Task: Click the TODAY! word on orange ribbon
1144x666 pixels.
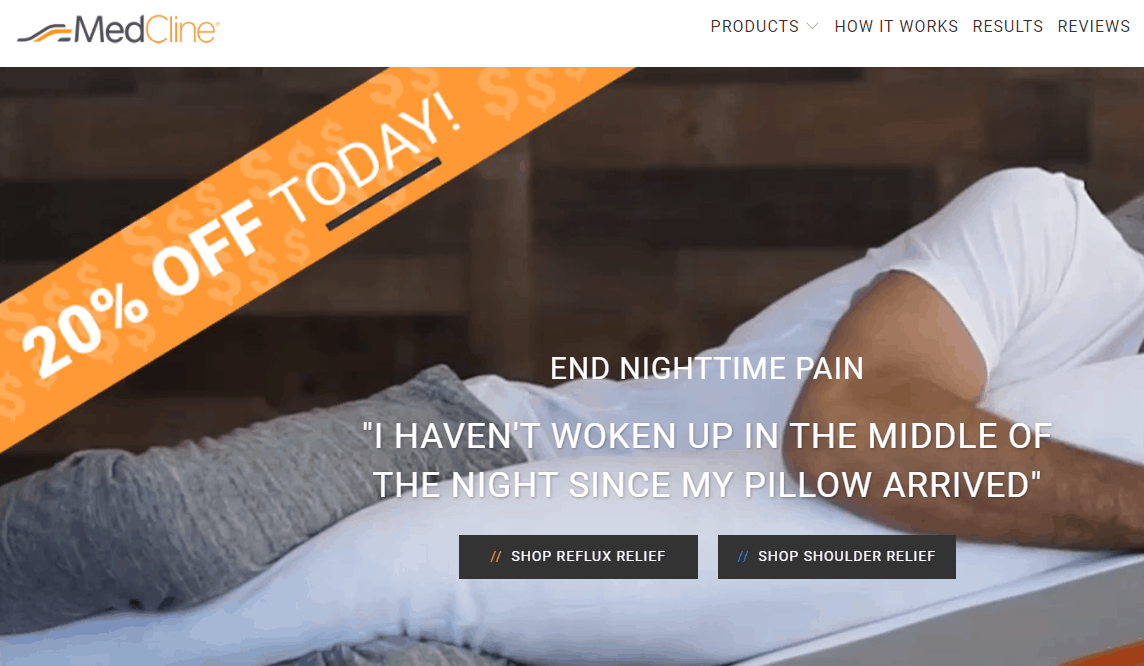Action: 366,158
